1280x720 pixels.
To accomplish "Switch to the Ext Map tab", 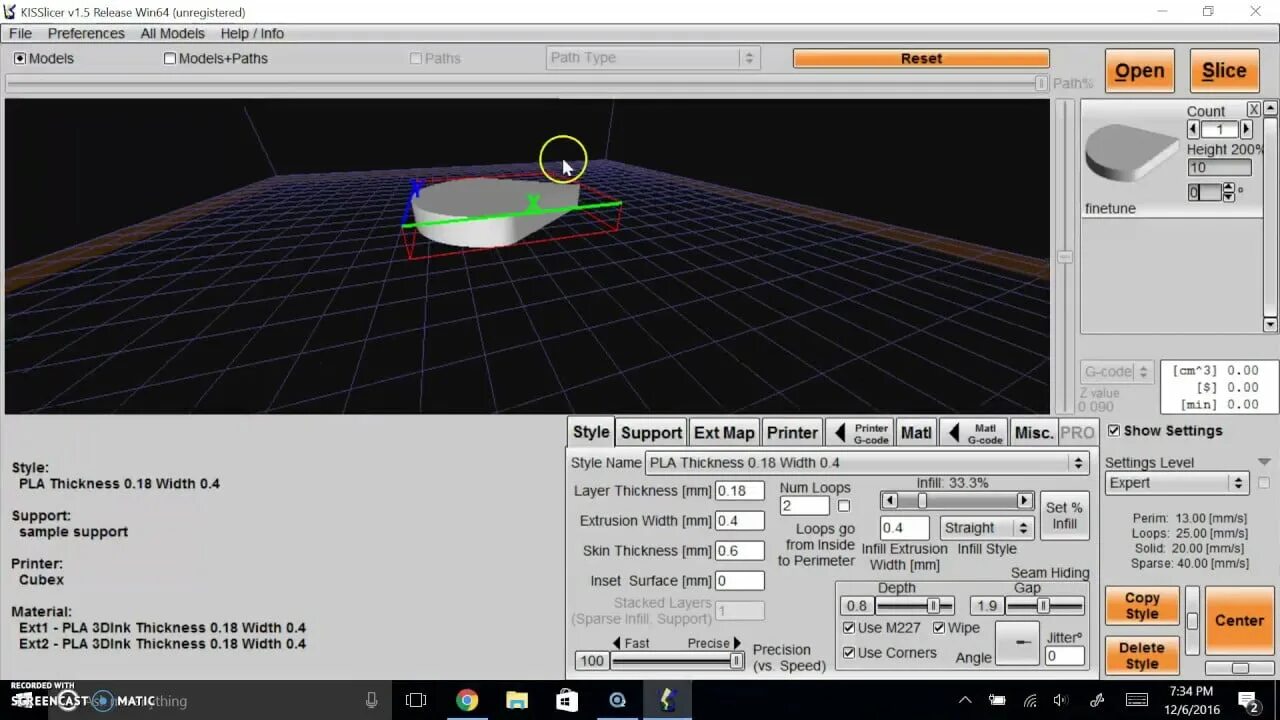I will coord(724,433).
